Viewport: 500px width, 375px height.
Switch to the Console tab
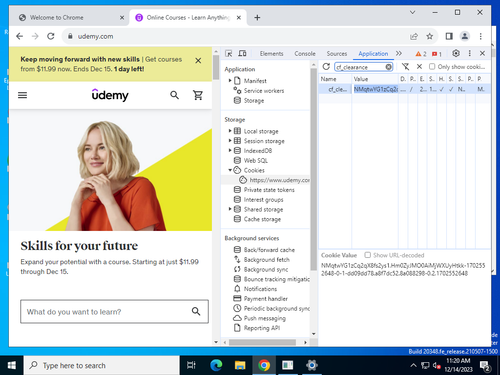[305, 54]
